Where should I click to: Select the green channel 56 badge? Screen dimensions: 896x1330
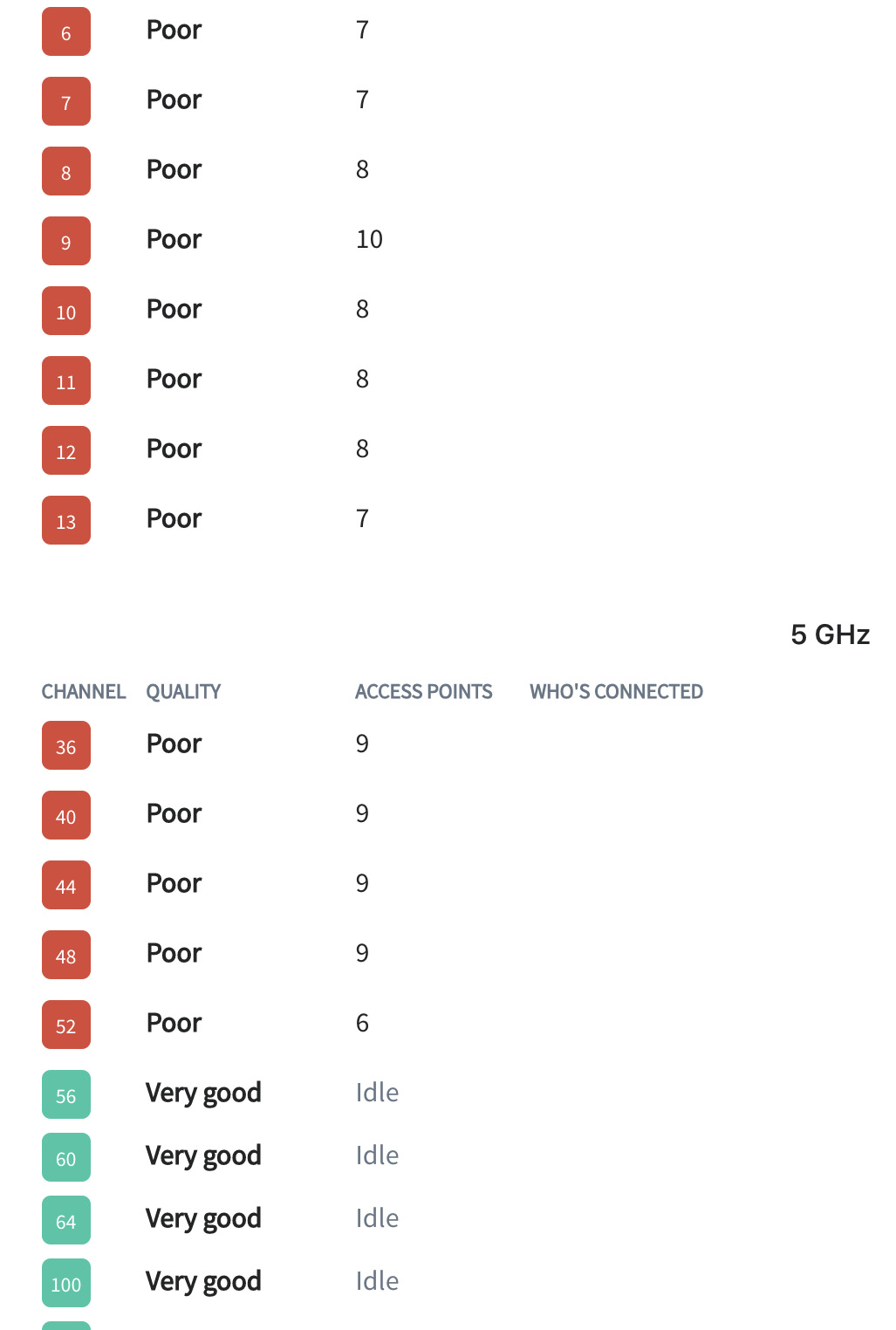click(66, 1094)
